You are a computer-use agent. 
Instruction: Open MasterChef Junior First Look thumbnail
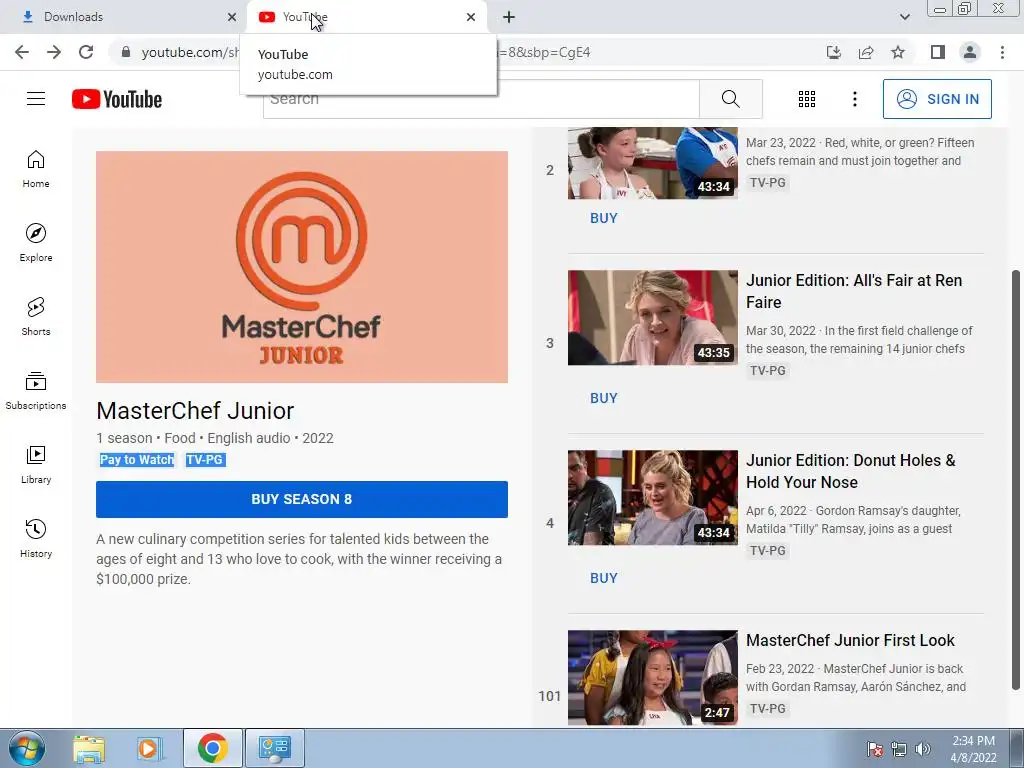[x=652, y=678]
